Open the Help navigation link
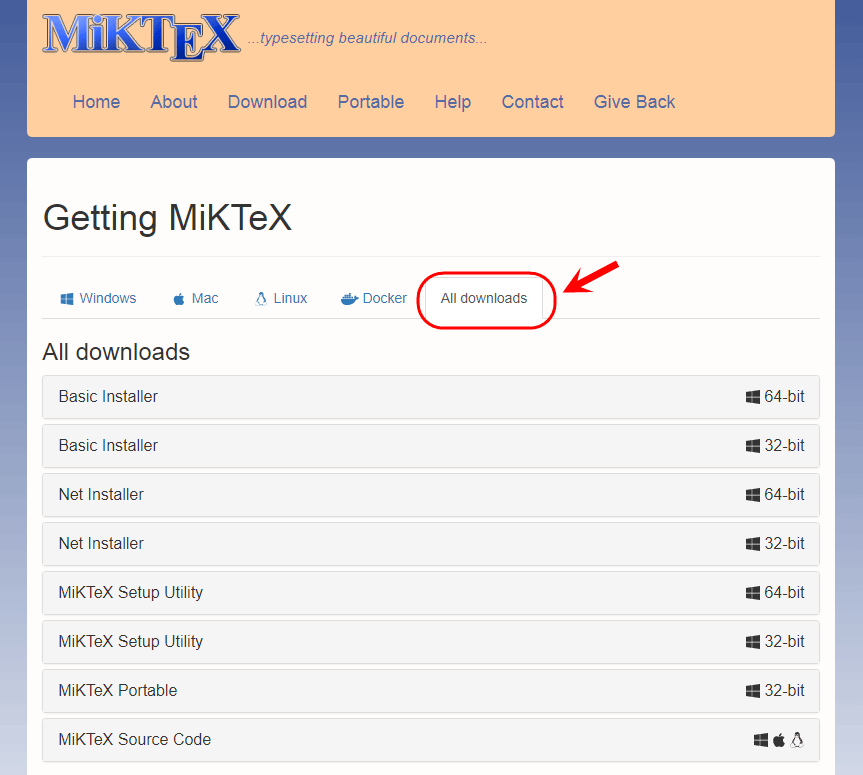863x775 pixels. pos(453,102)
